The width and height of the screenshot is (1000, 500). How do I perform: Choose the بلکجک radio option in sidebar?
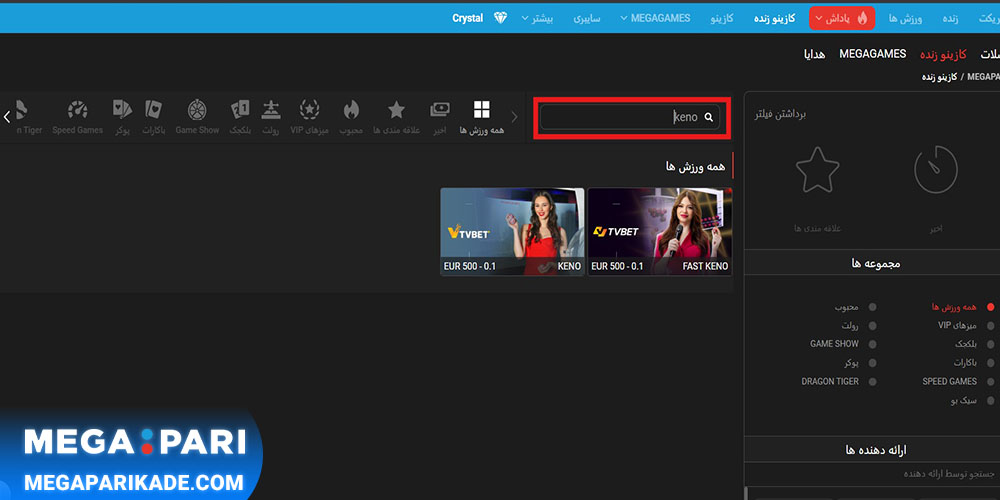click(990, 344)
